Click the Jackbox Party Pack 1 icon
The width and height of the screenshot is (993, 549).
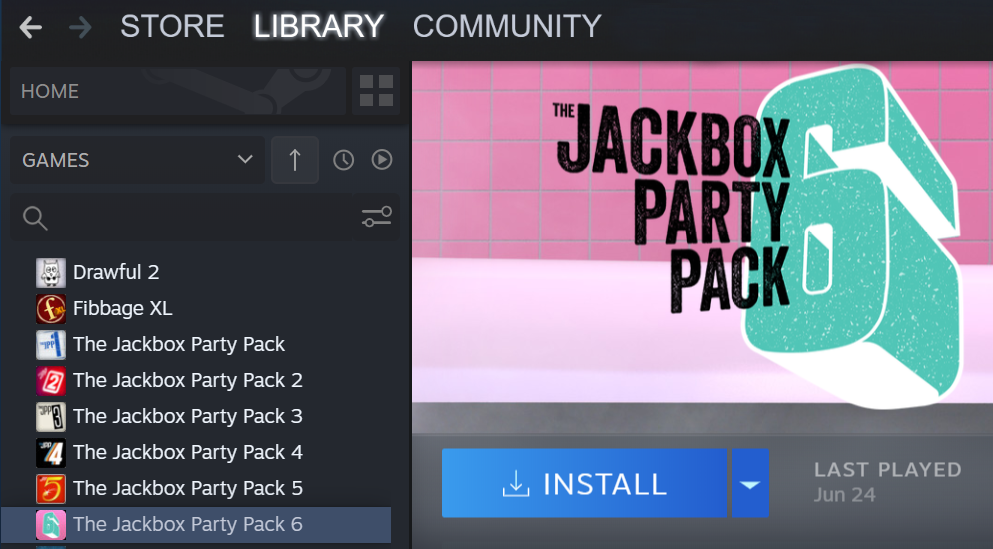point(51,345)
